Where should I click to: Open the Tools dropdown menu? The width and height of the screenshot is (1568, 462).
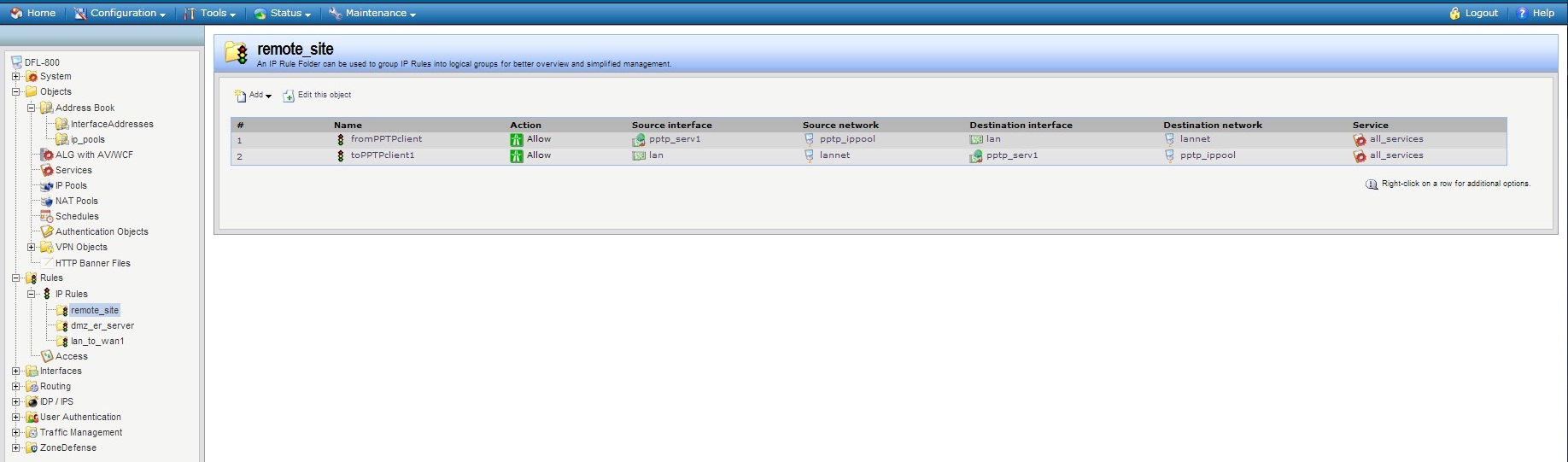[209, 13]
